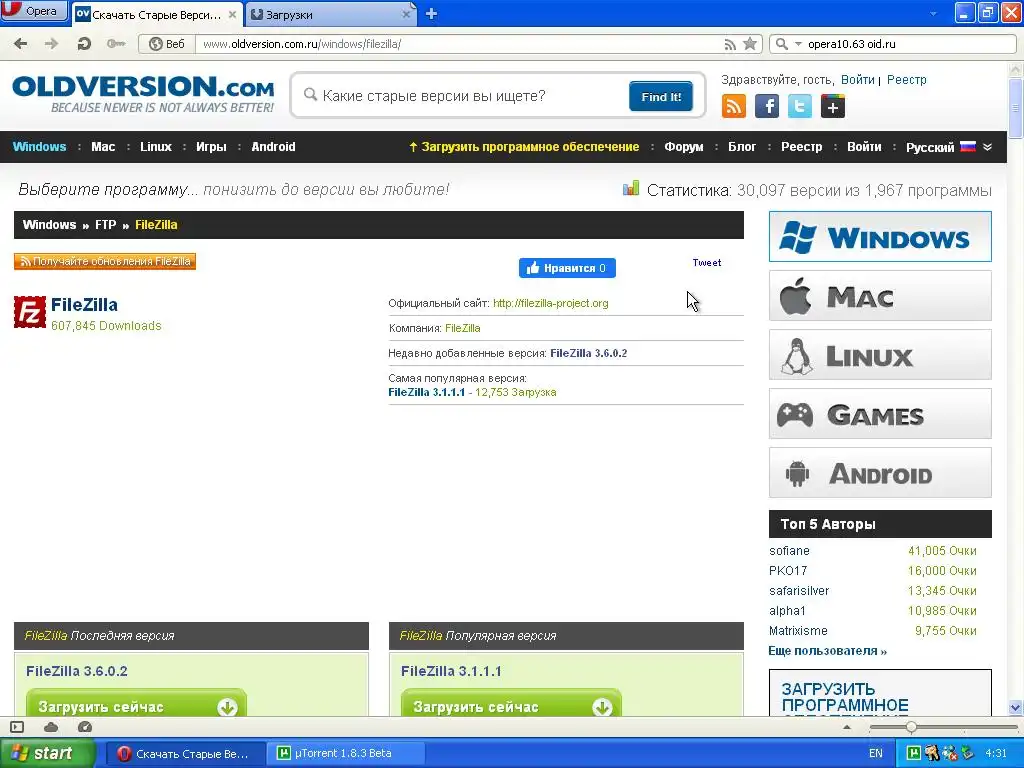Reload the page with the refresh icon
1024x768 pixels.
[x=84, y=44]
